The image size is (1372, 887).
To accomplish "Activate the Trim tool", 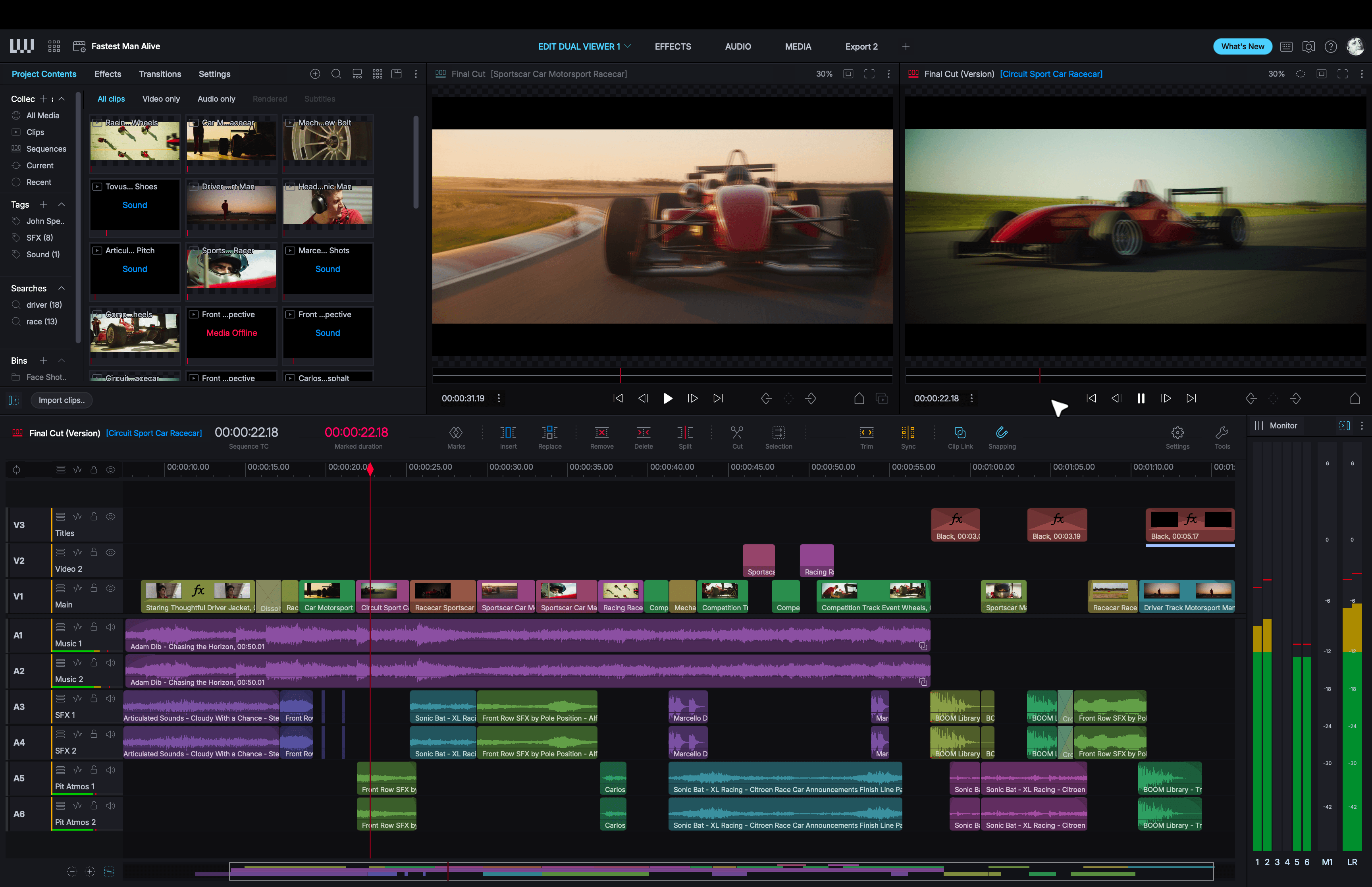I will [x=867, y=432].
